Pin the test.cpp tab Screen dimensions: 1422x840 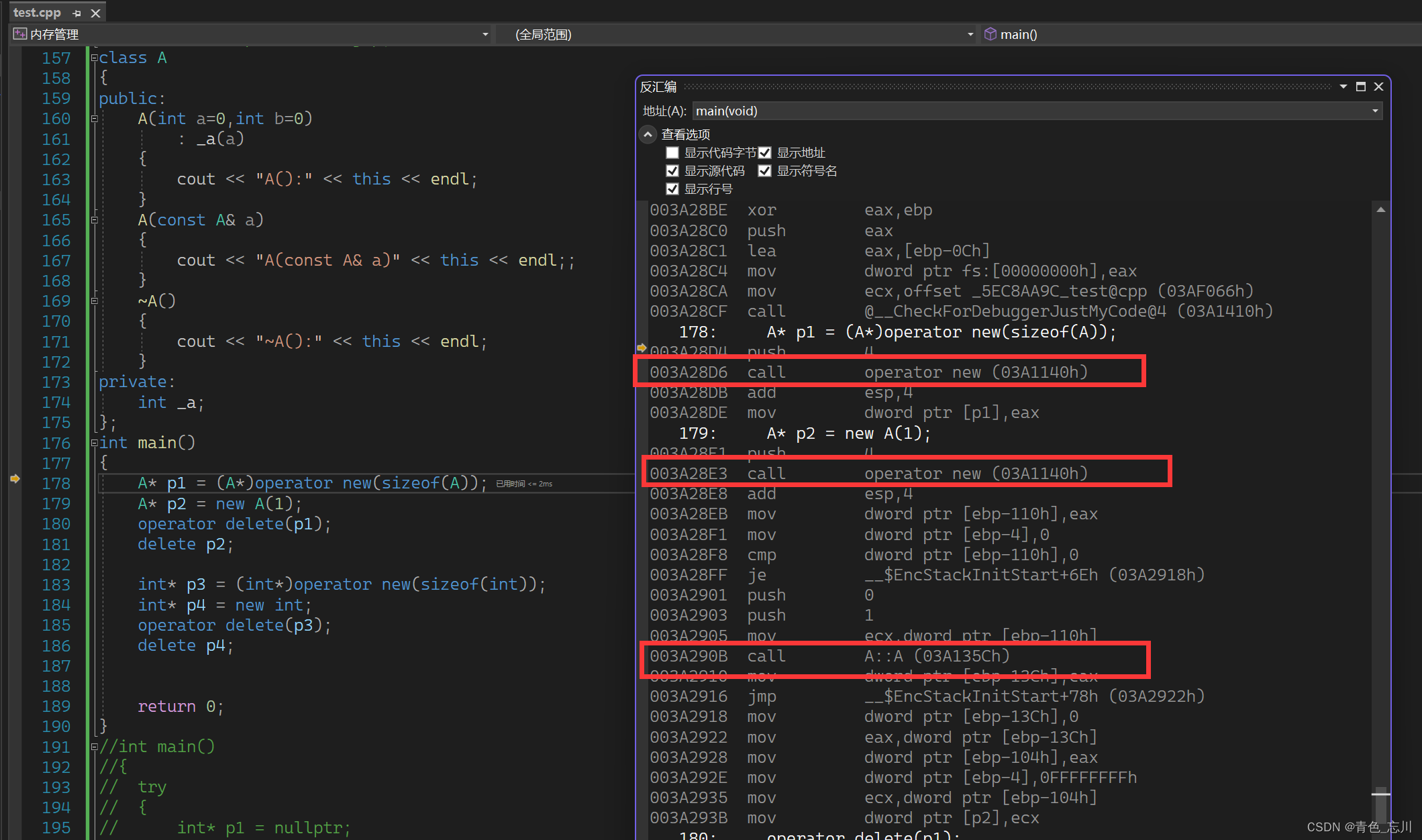(77, 13)
